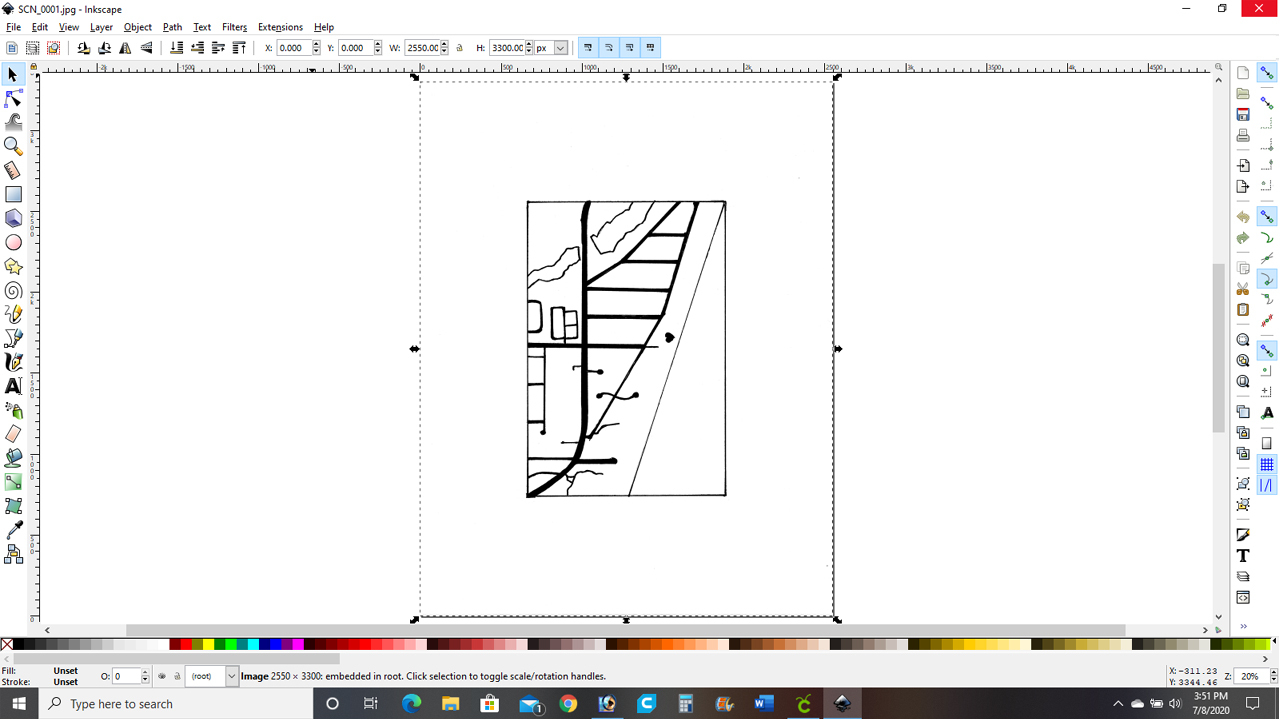The width and height of the screenshot is (1280, 720).
Task: Click the Undo arrow icon
Action: (x=1243, y=217)
